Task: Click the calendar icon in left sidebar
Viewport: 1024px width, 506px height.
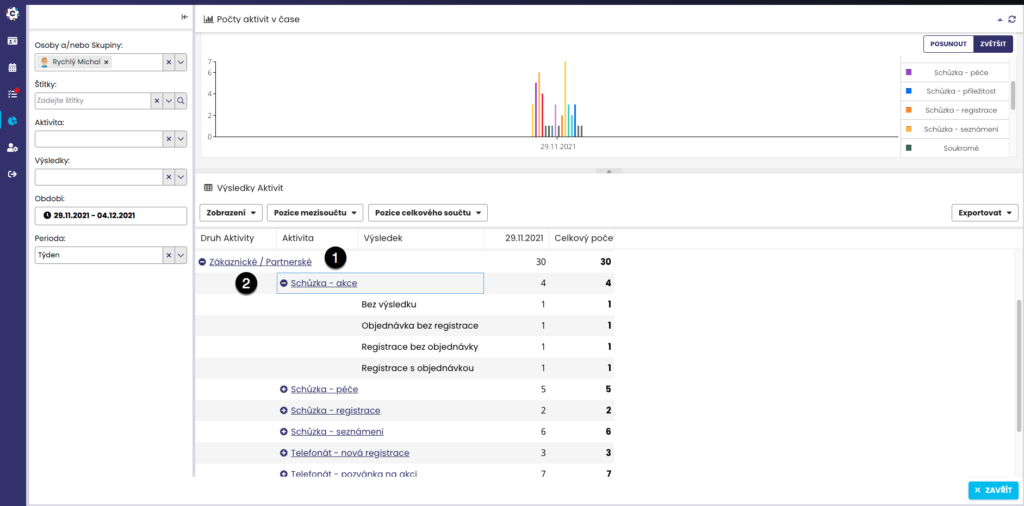Action: coord(12,68)
